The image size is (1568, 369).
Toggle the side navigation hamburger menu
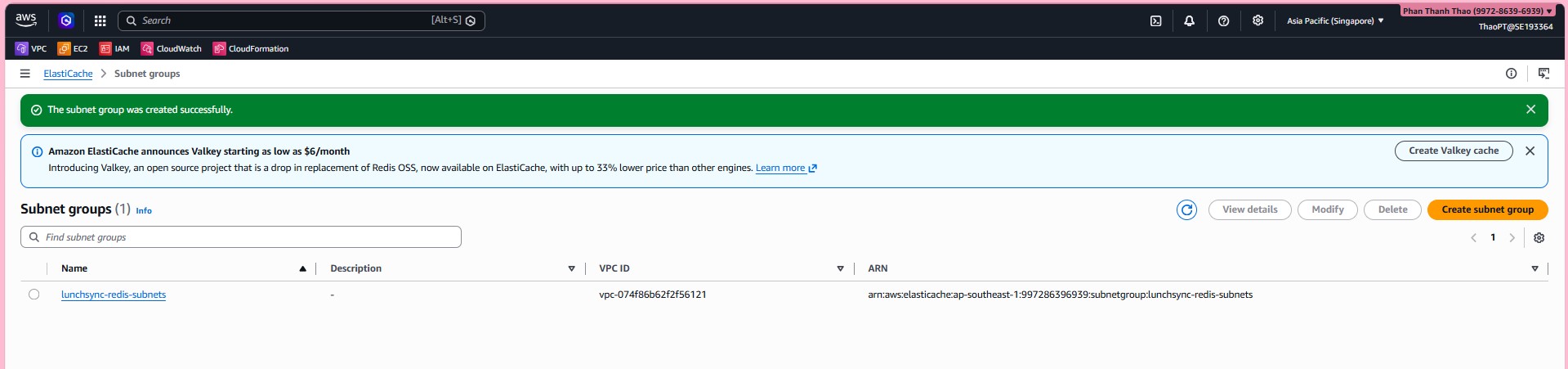[25, 74]
